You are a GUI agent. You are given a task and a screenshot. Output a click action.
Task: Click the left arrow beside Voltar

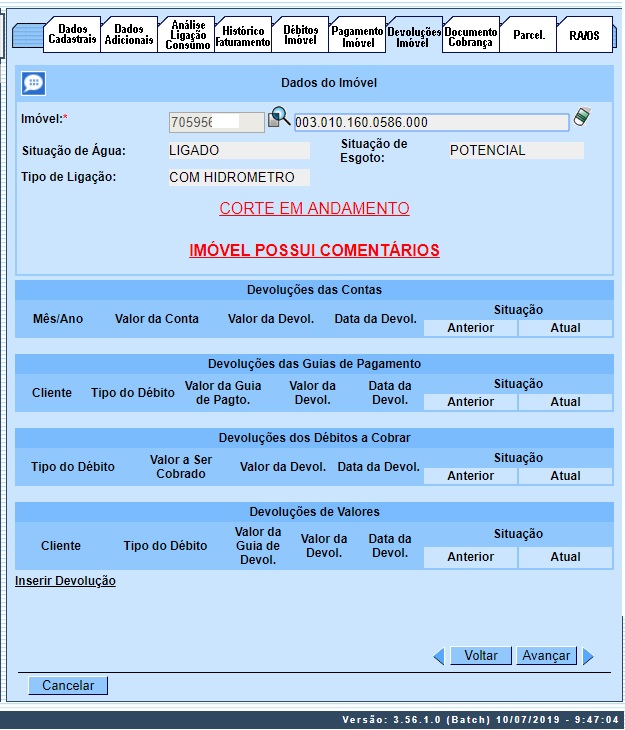(439, 656)
